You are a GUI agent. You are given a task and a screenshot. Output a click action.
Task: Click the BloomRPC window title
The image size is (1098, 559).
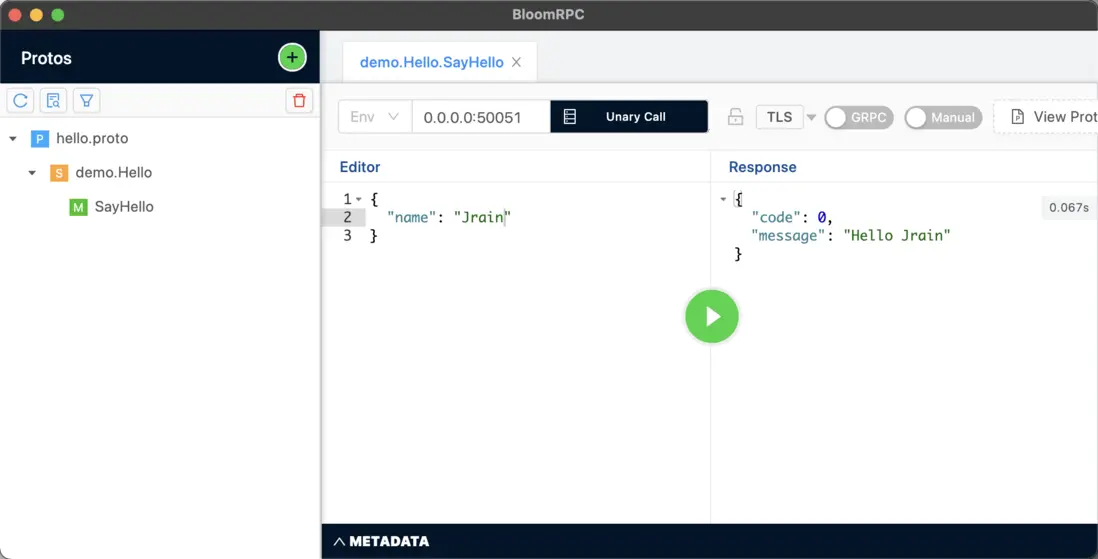coord(548,15)
